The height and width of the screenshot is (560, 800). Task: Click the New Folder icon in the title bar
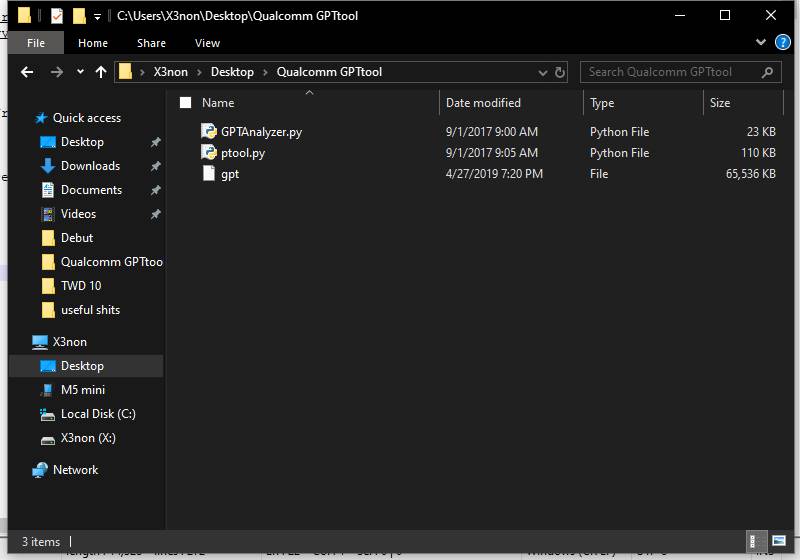79,16
